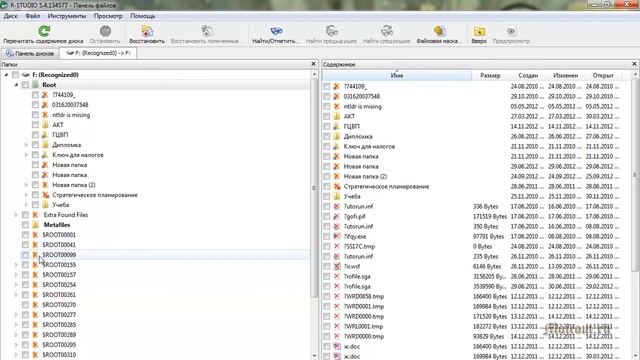The image size is (640, 360).
Task: Expand the $ROOT00261 node
Action: click(x=16, y=295)
